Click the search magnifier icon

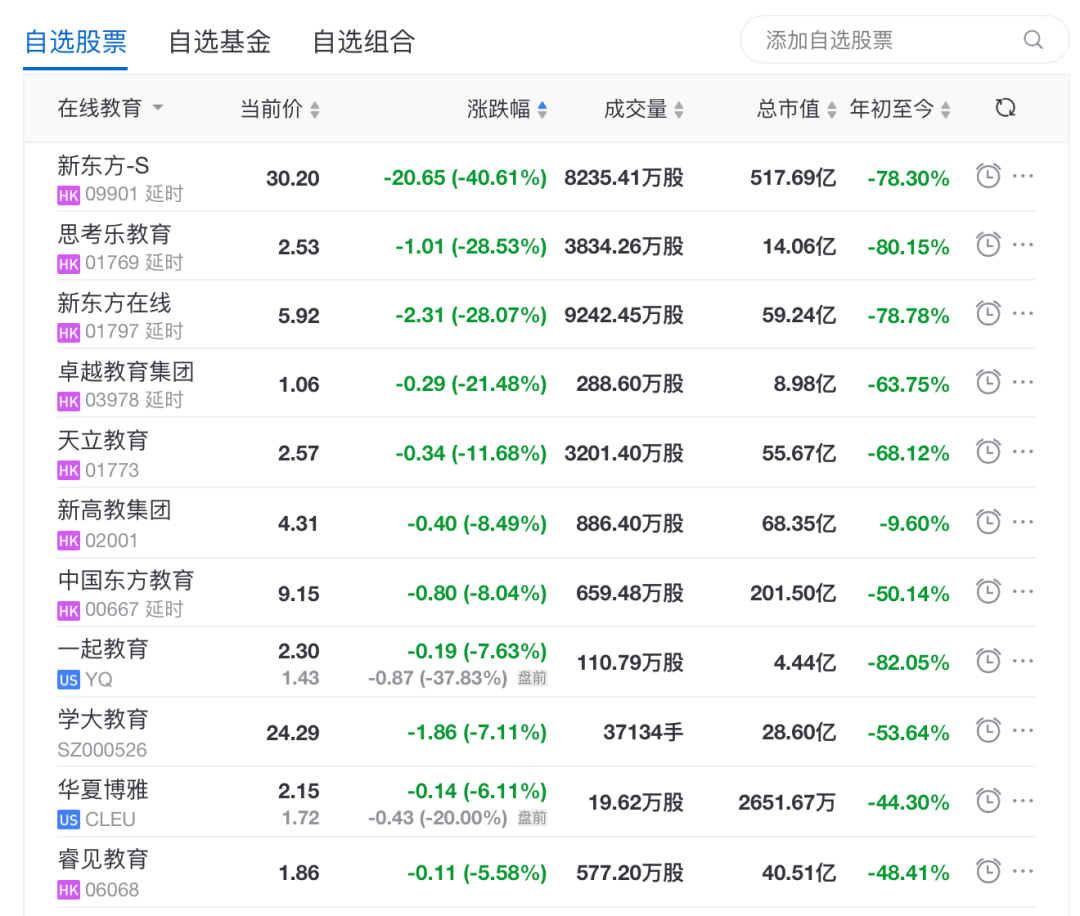1033,40
